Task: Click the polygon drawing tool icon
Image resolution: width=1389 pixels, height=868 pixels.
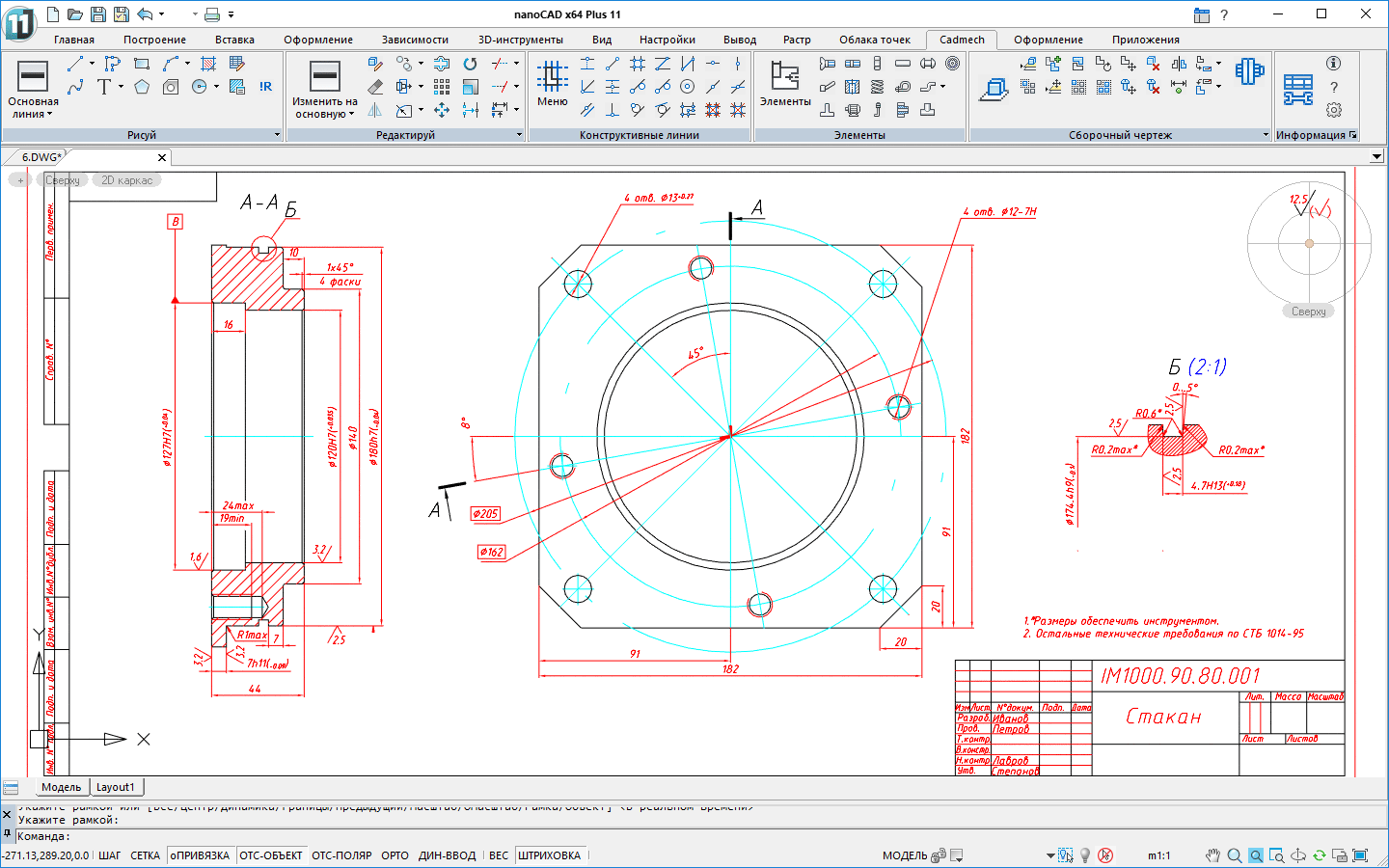Action: click(x=142, y=87)
